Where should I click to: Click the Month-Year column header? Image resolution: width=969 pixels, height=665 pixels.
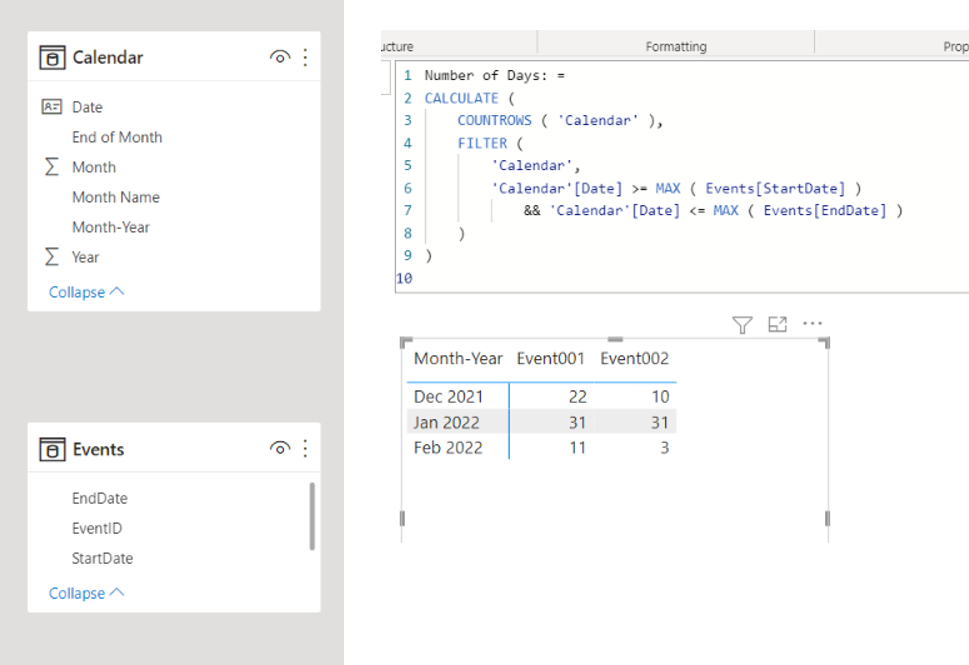click(x=458, y=358)
